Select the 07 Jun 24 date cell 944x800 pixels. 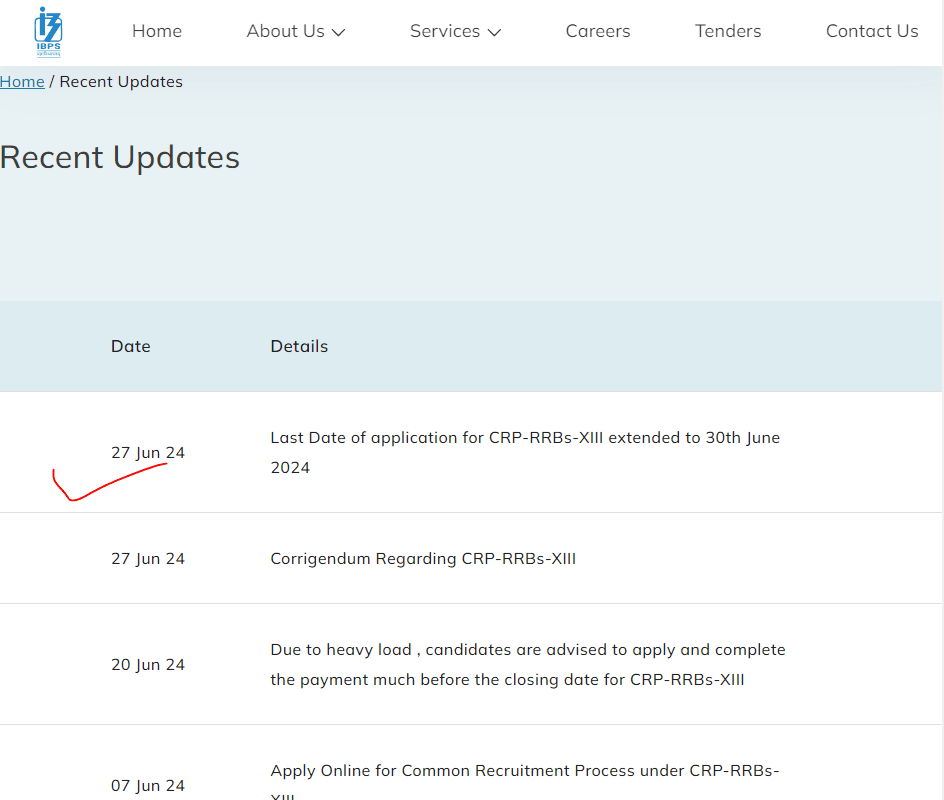148,785
